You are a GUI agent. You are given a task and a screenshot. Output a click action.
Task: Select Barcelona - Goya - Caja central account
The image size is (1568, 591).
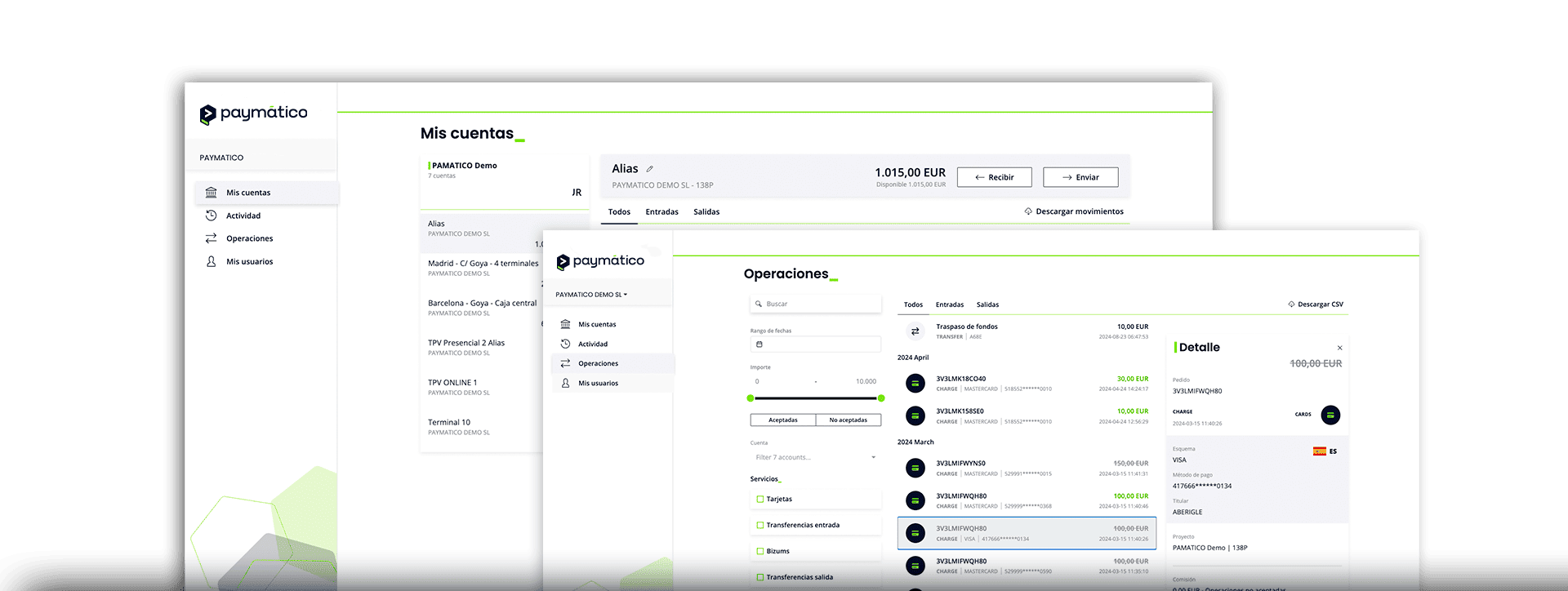(x=483, y=308)
